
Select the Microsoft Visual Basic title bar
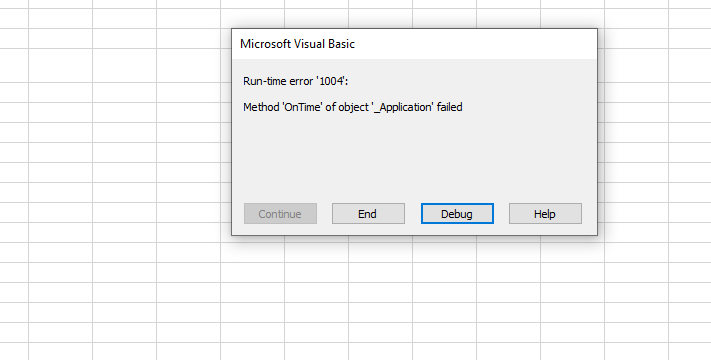(x=414, y=44)
